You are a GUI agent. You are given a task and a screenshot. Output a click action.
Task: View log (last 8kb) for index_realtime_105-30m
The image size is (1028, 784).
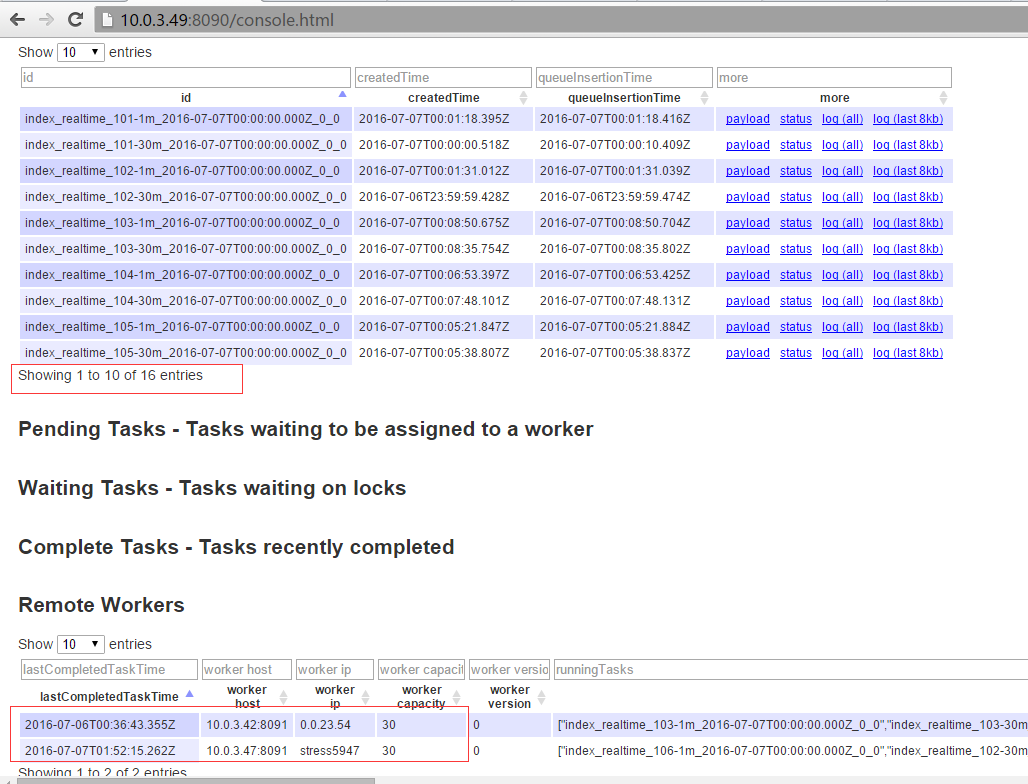907,353
